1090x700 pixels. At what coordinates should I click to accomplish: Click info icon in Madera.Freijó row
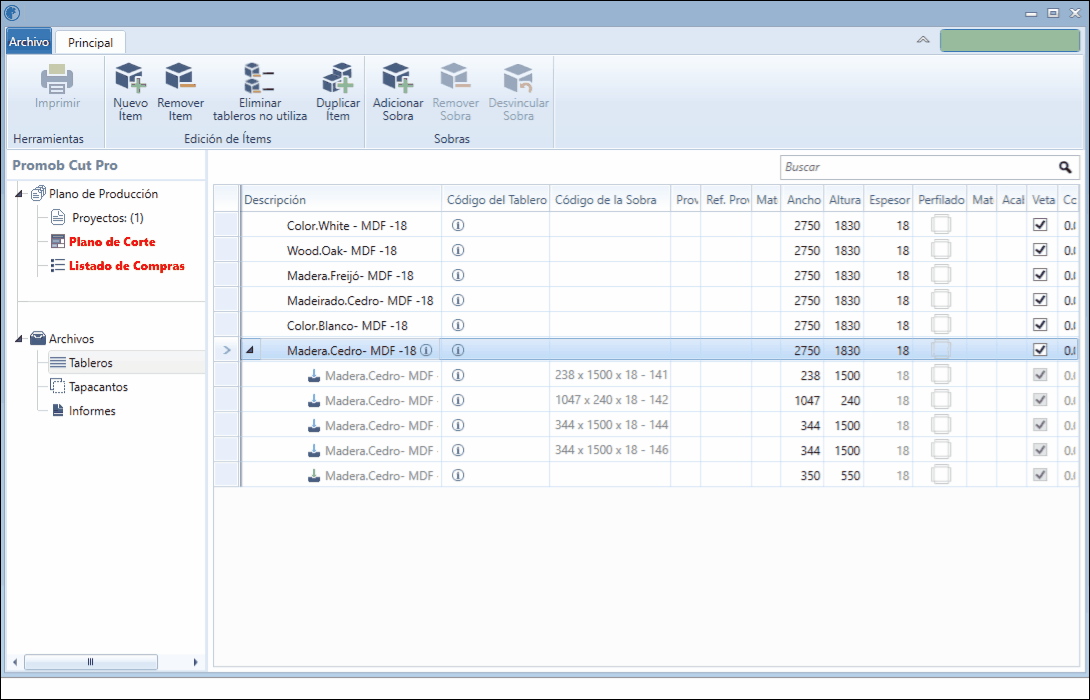(x=458, y=275)
